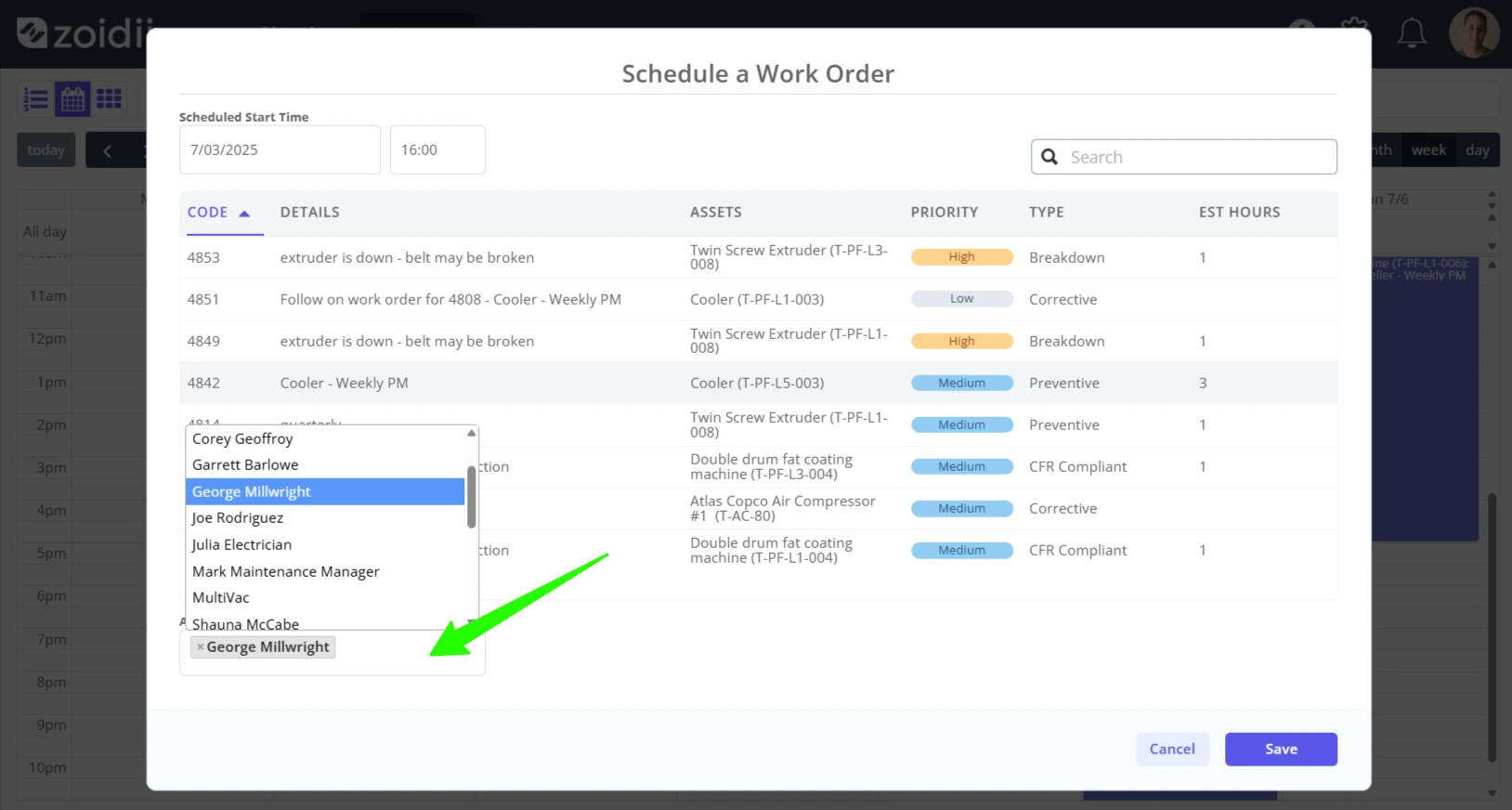Click Double drum fat coating T-PF-L1-004 asset
Image resolution: width=1512 pixels, height=810 pixels.
point(771,550)
